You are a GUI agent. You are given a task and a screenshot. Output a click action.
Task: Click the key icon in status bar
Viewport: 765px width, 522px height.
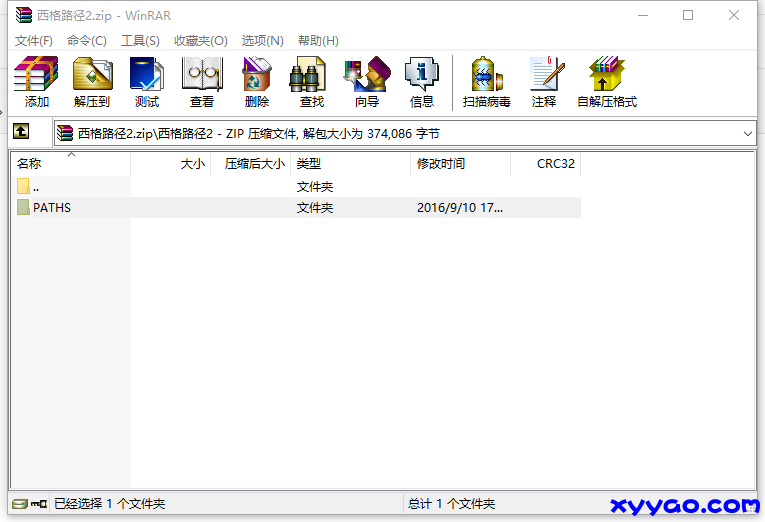(x=39, y=503)
